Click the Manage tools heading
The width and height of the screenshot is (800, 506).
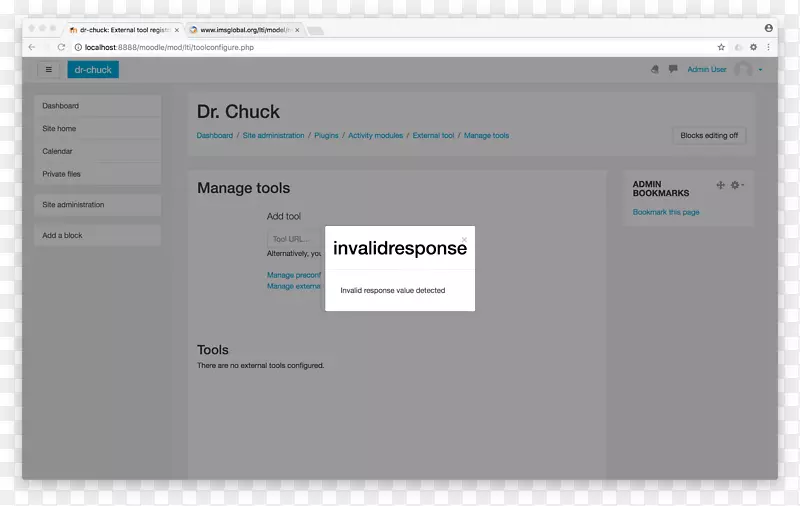click(x=243, y=188)
